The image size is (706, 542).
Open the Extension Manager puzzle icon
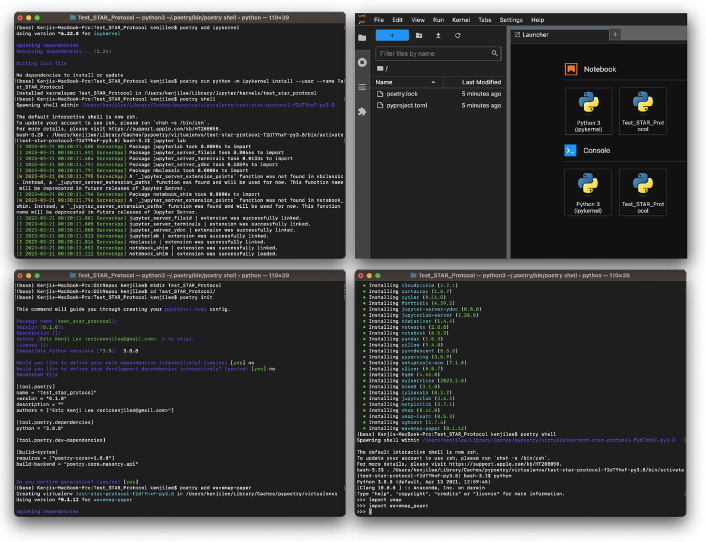362,111
